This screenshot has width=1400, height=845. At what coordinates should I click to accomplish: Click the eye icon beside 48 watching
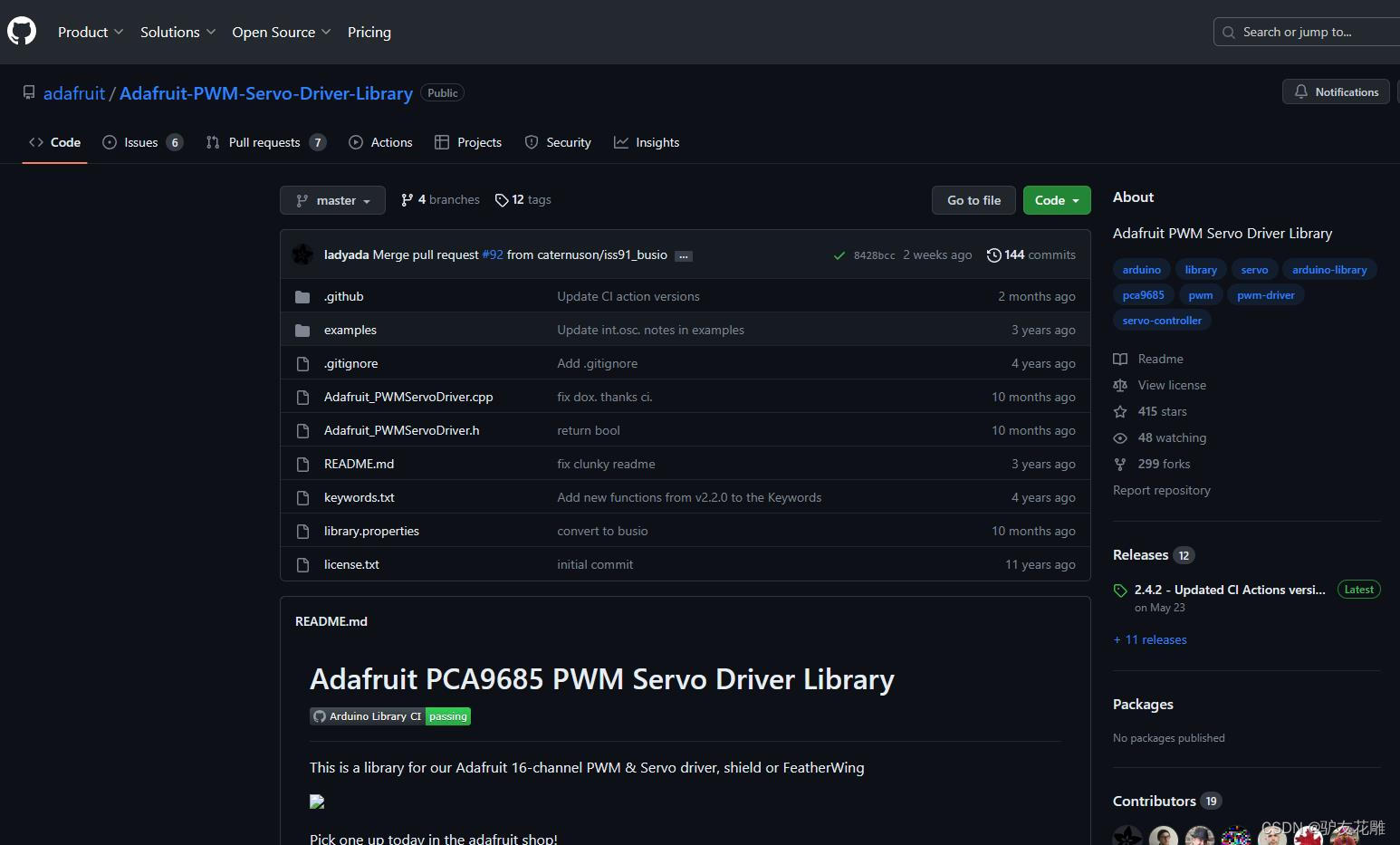click(x=1120, y=437)
